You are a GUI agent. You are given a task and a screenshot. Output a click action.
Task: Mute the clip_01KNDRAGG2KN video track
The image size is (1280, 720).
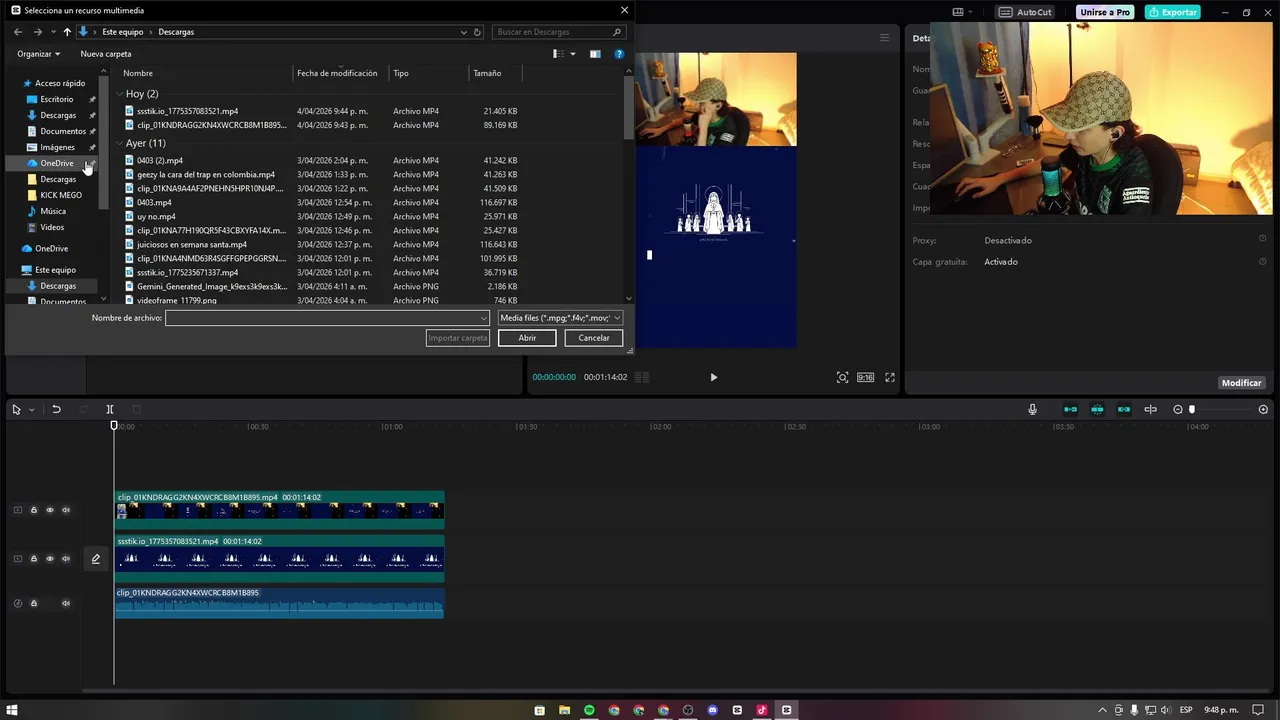pyautogui.click(x=66, y=510)
